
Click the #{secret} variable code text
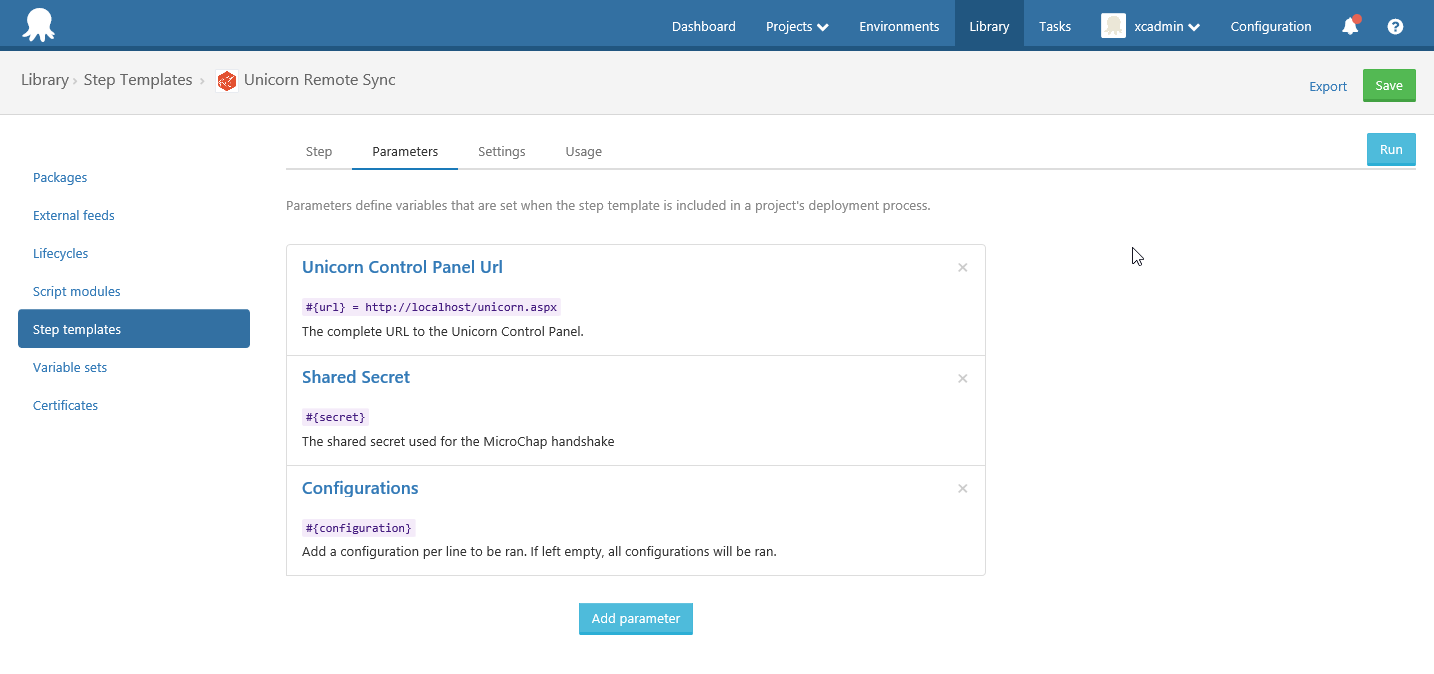click(336, 417)
